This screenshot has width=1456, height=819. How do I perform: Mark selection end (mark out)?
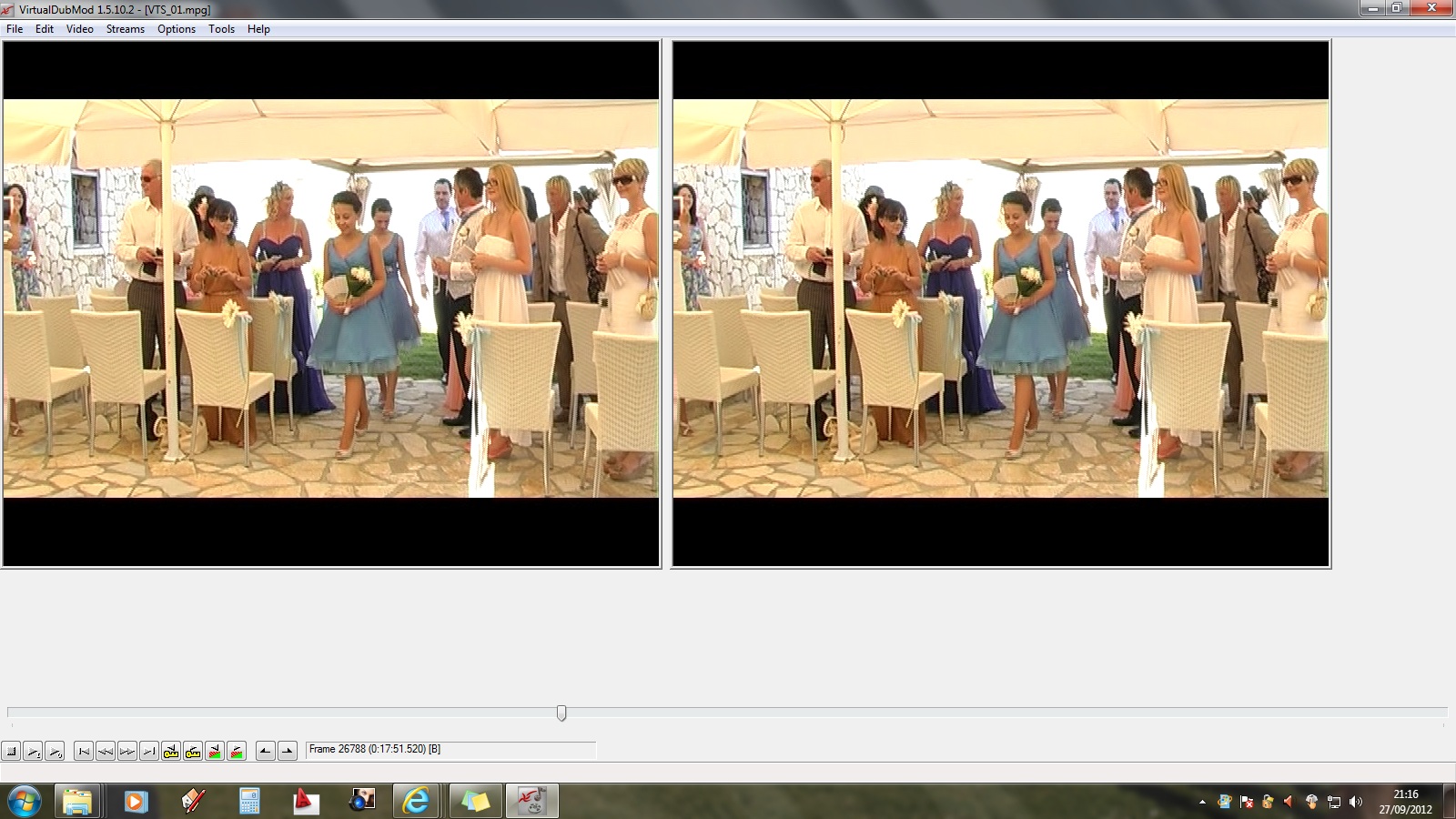288,751
